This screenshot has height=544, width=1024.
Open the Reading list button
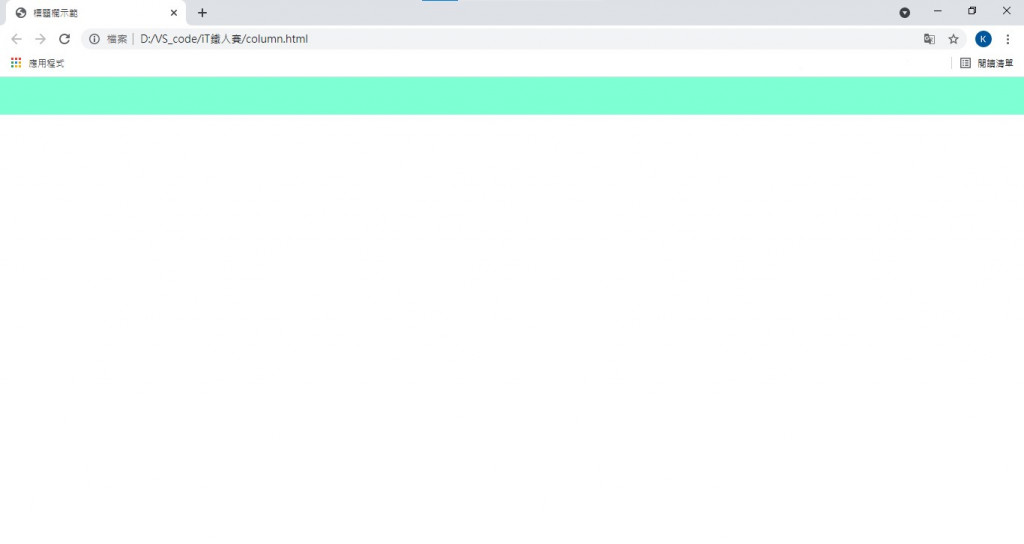[x=986, y=63]
